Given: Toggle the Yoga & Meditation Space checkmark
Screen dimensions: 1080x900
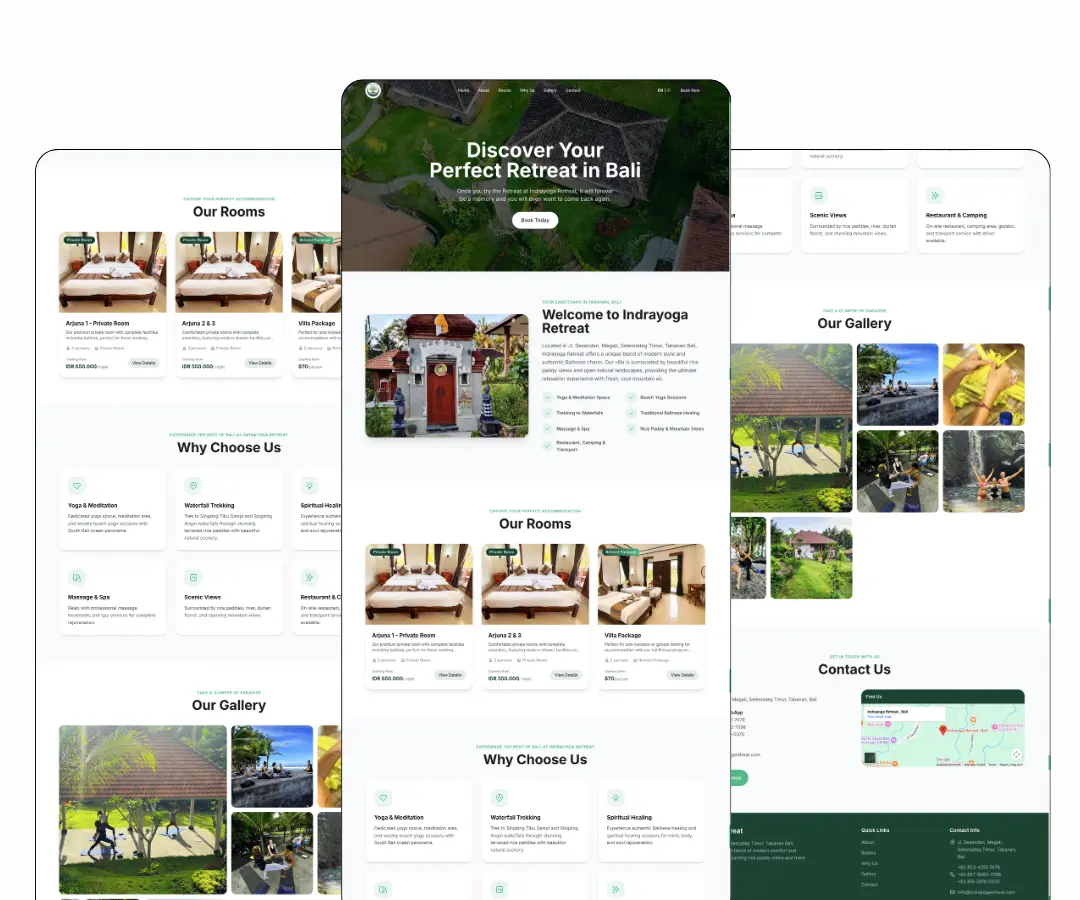Looking at the screenshot, I should click(x=547, y=397).
